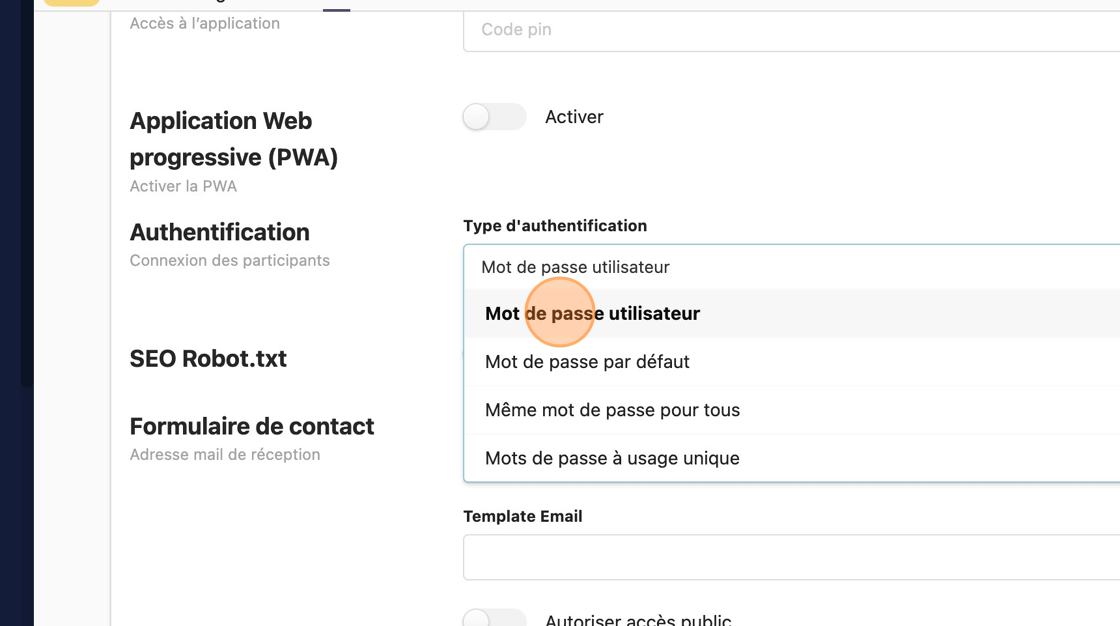
Task: Focus the Code pin input field
Action: 790,30
